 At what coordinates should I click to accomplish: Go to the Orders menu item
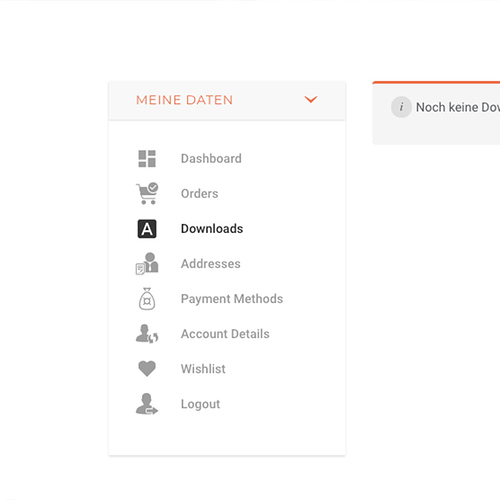[x=199, y=194]
